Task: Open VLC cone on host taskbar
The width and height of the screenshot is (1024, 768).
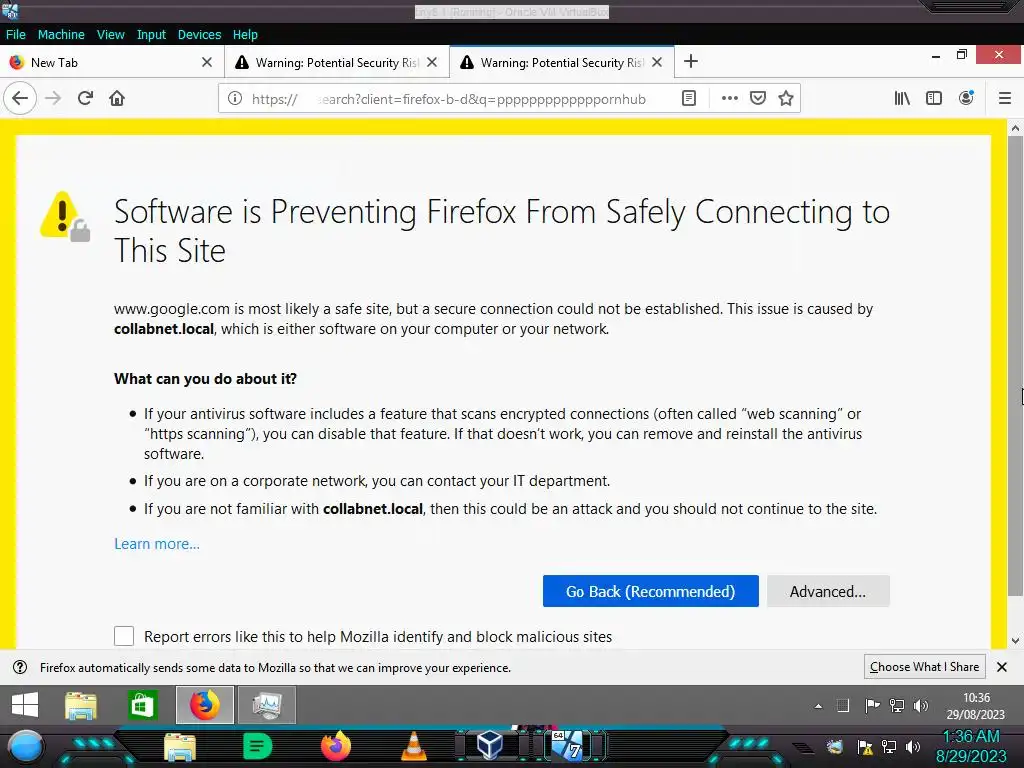Action: point(413,746)
